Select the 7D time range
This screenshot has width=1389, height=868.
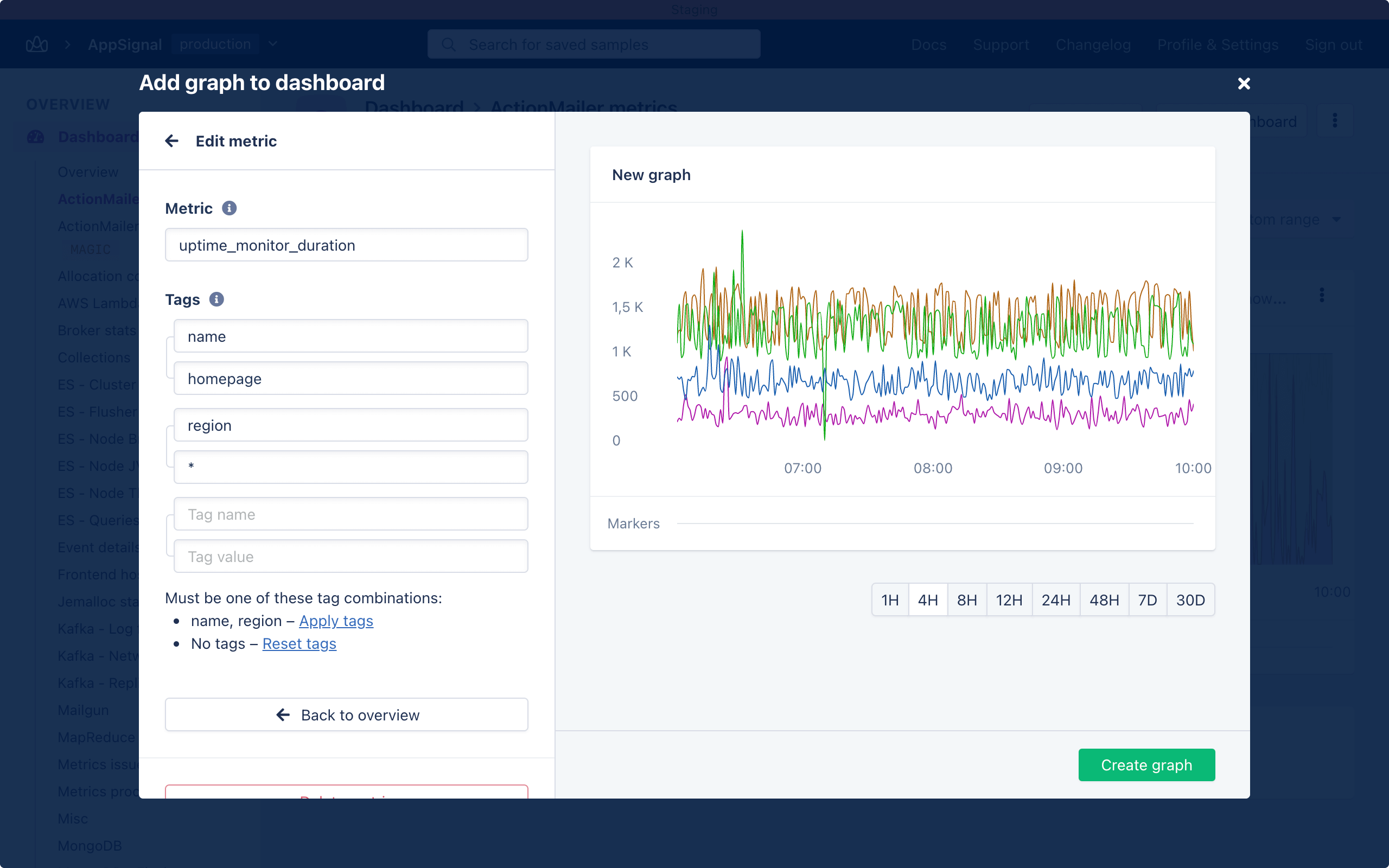(x=1147, y=600)
